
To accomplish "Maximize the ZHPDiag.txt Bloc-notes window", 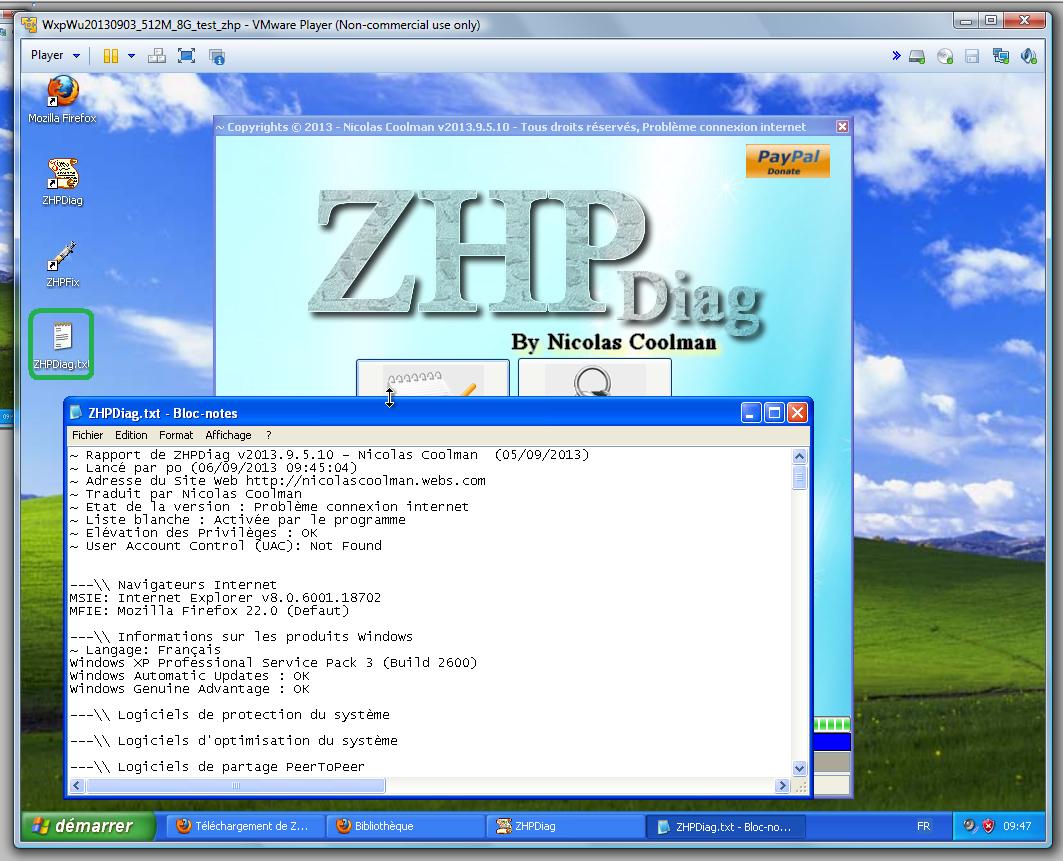I will click(x=774, y=413).
